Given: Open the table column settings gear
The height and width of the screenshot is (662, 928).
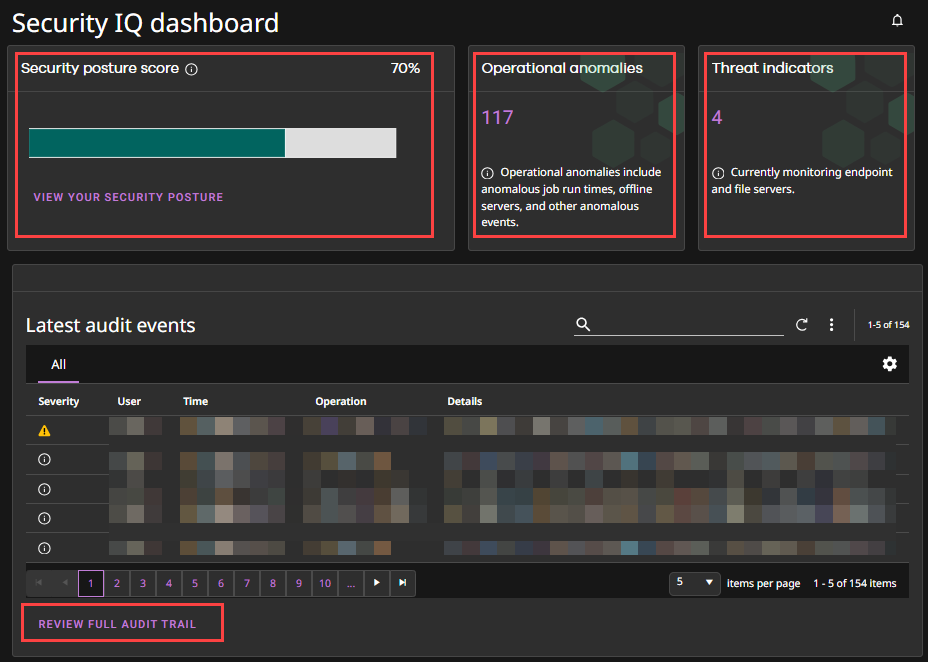Looking at the screenshot, I should point(889,364).
